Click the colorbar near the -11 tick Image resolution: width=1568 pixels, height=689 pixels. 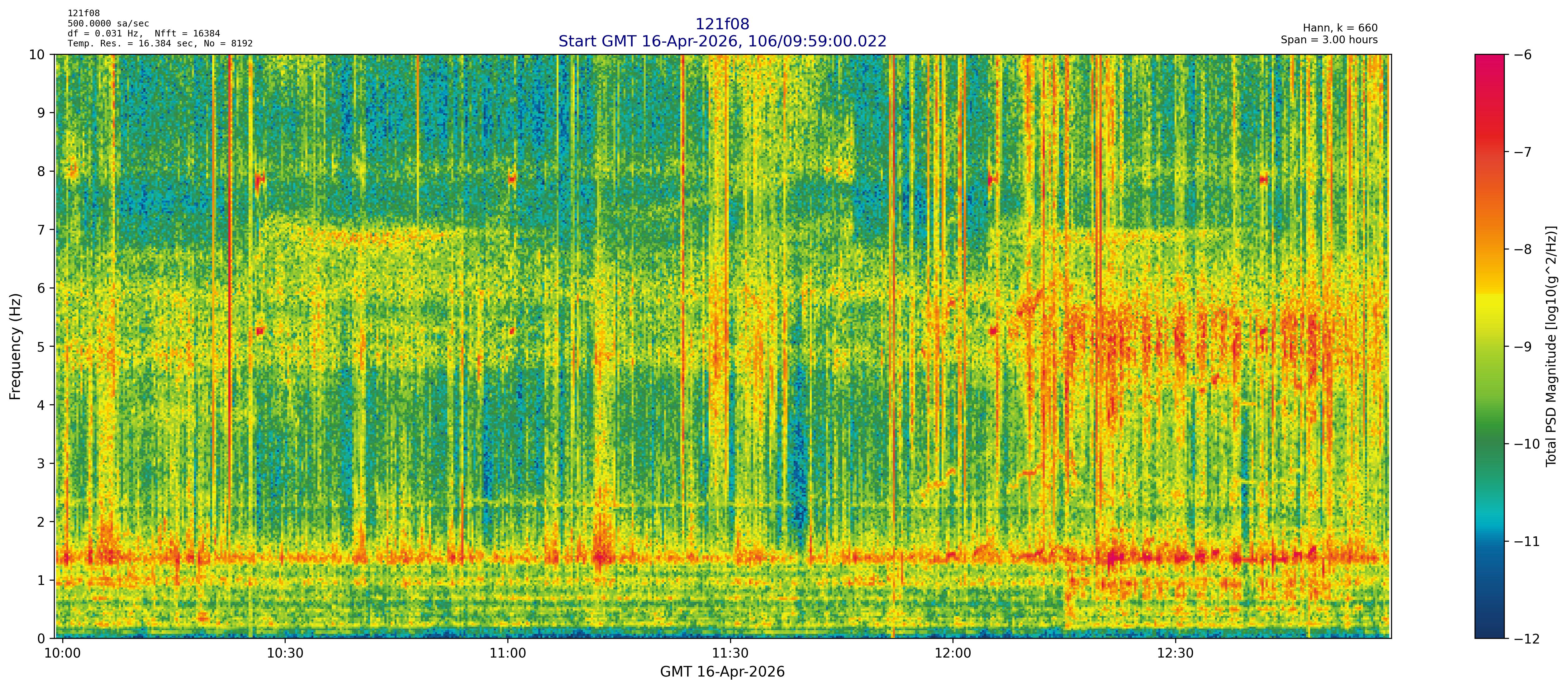pos(1489,541)
